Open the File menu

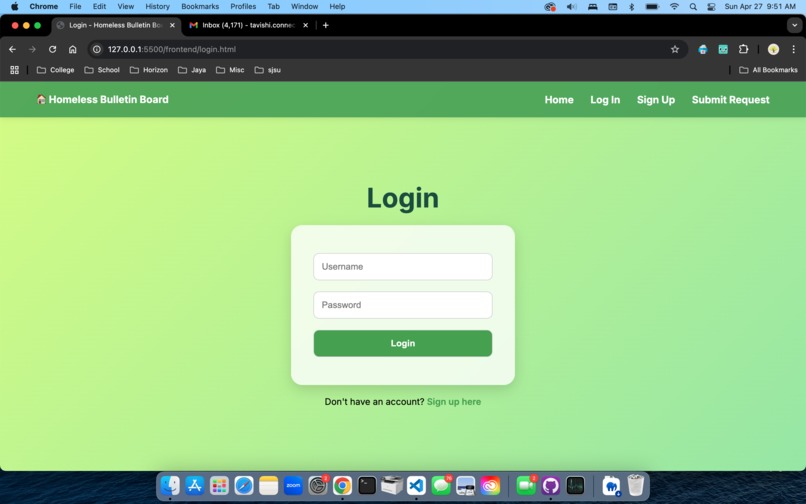pos(75,7)
